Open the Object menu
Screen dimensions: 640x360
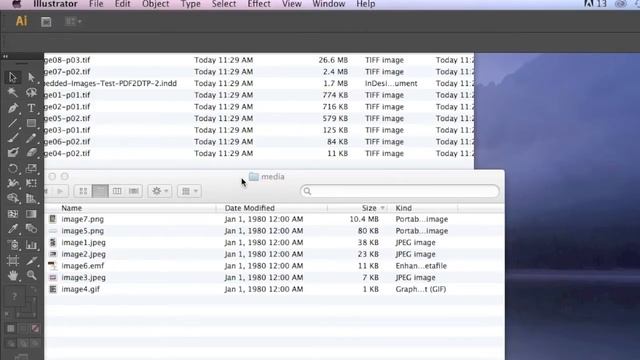pyautogui.click(x=156, y=4)
